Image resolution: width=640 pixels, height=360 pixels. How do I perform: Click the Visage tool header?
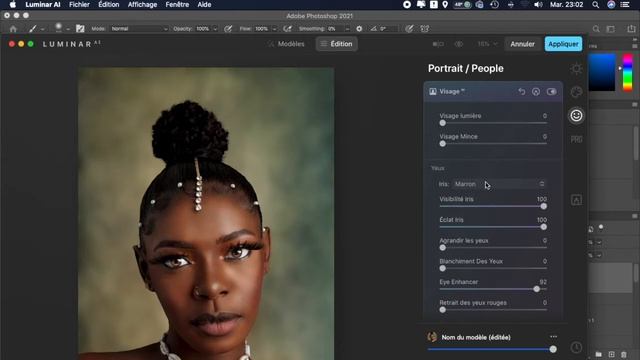493,91
